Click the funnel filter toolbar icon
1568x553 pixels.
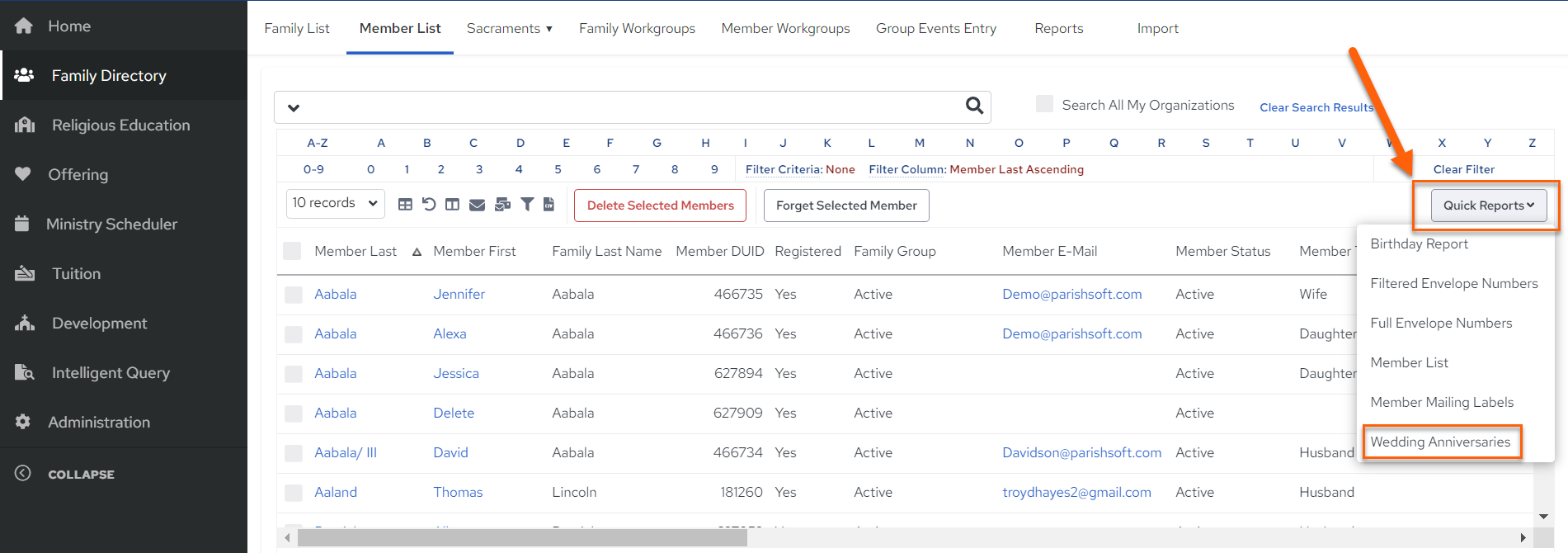point(527,204)
